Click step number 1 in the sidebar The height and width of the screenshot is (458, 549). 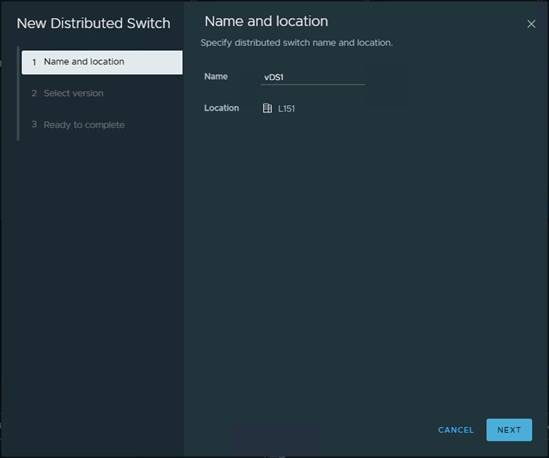click(x=34, y=62)
